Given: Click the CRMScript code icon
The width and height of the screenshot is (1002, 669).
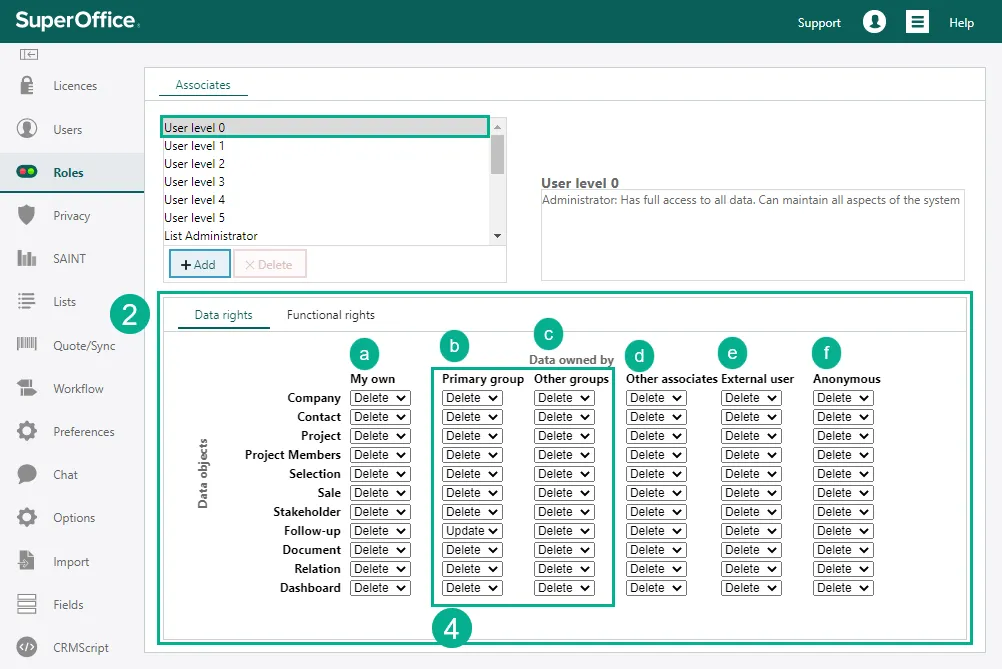Looking at the screenshot, I should [x=27, y=647].
